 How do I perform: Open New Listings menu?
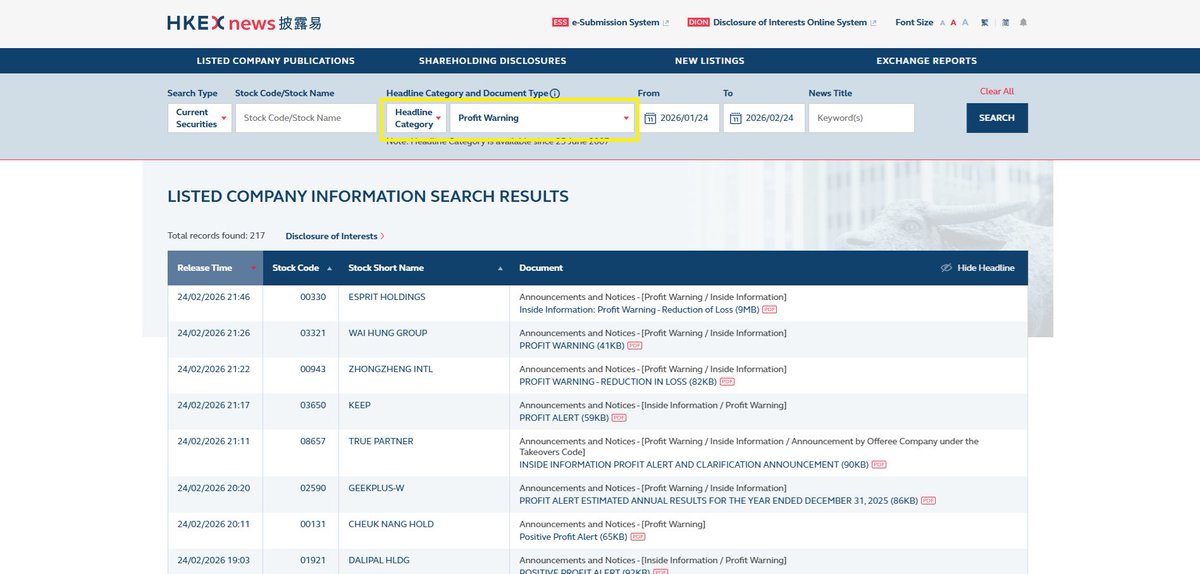tap(710, 61)
